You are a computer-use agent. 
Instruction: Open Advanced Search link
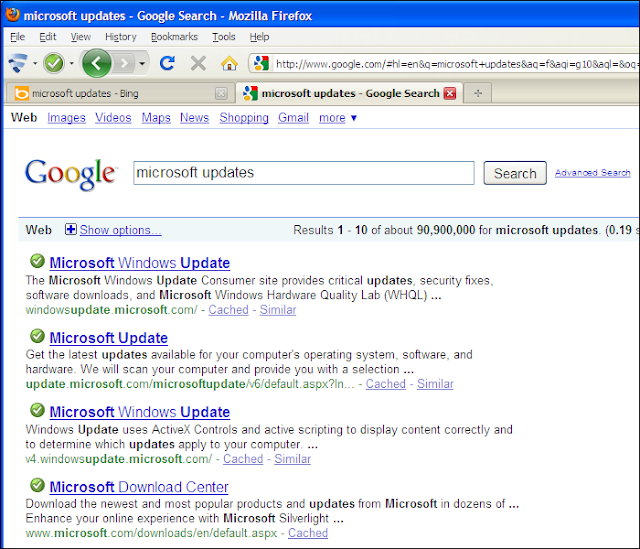pos(592,173)
